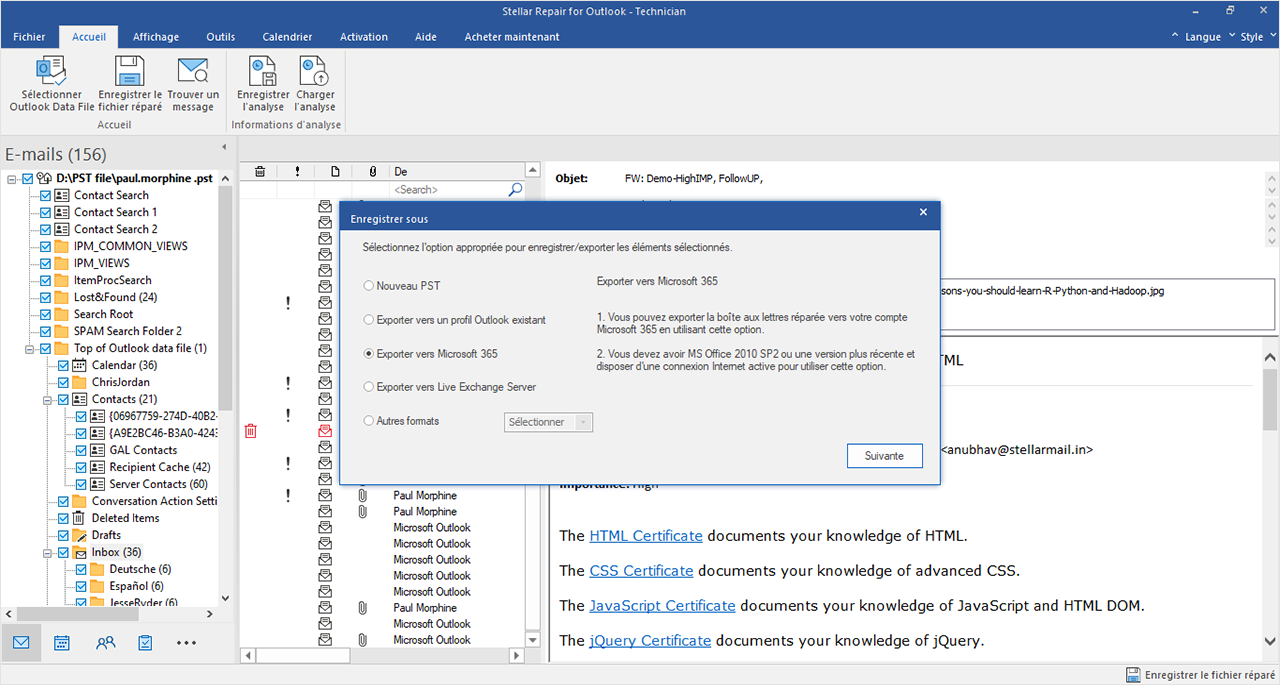Open the tasks view in bottom bar

pos(145,643)
